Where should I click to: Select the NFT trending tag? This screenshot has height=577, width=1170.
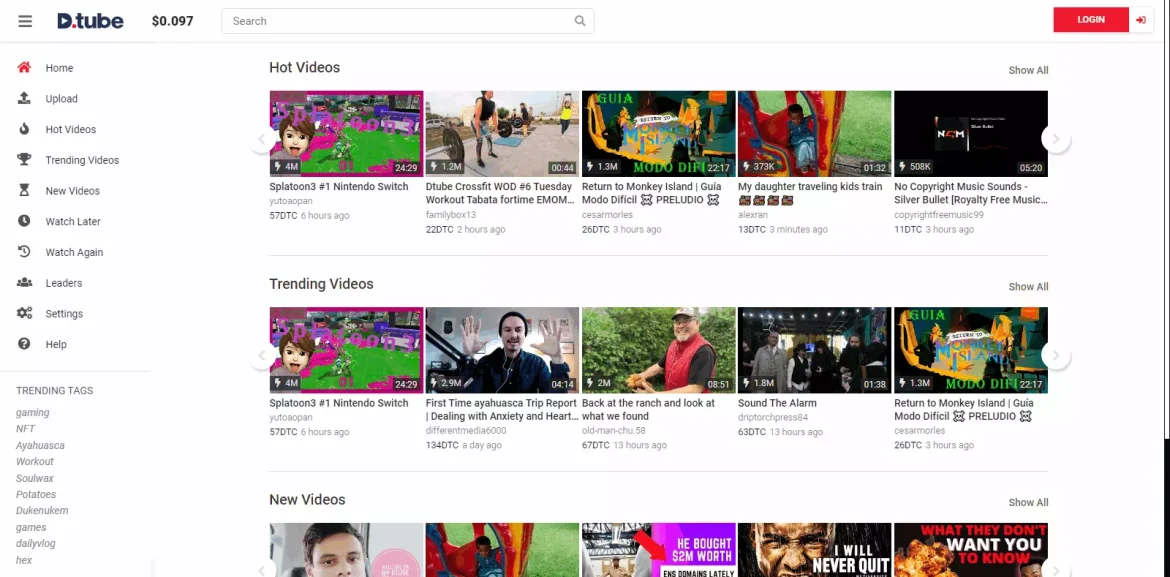click(x=25, y=429)
